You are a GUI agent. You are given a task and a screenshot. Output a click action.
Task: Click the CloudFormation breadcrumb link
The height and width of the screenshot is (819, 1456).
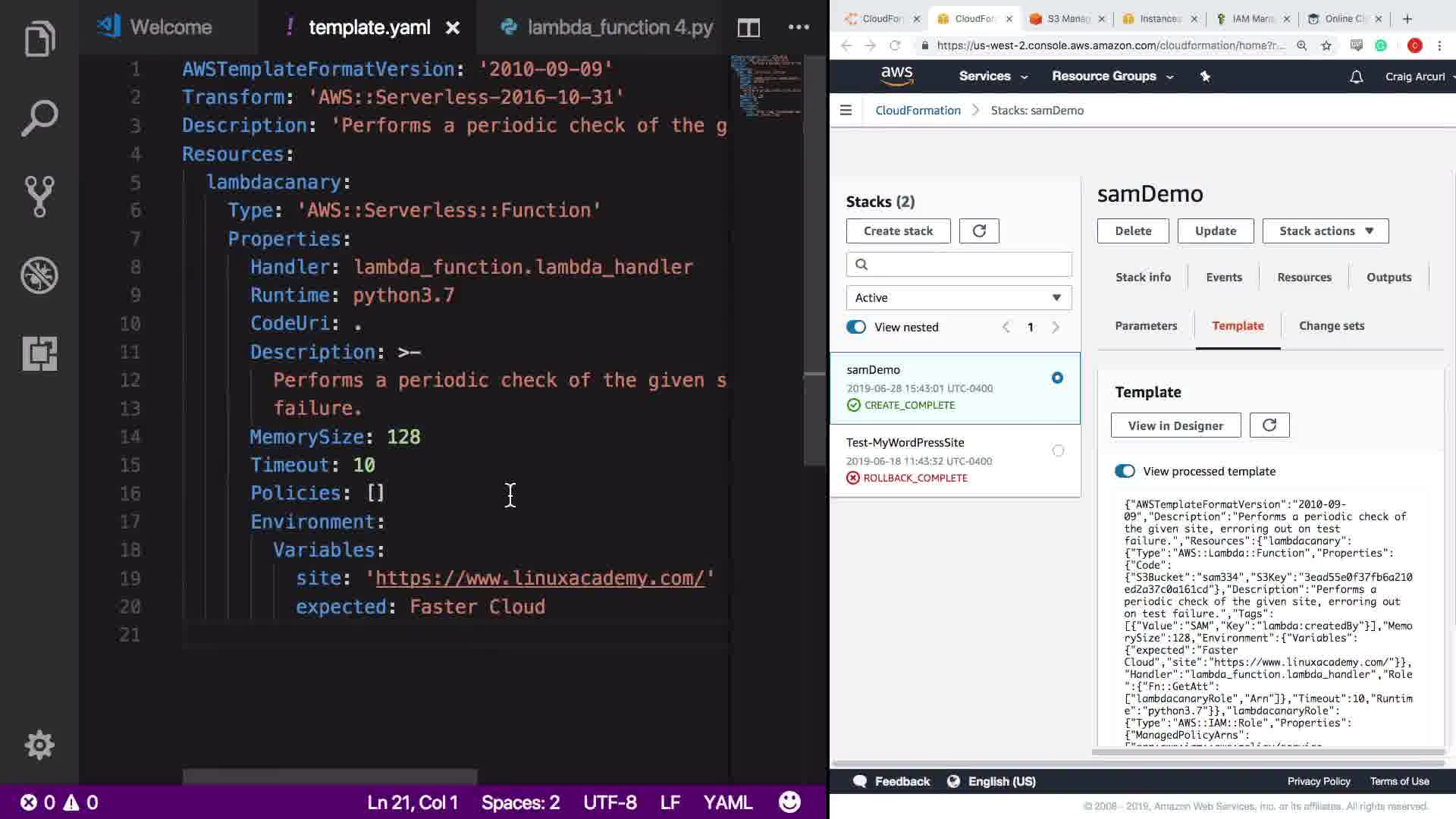[x=918, y=111]
